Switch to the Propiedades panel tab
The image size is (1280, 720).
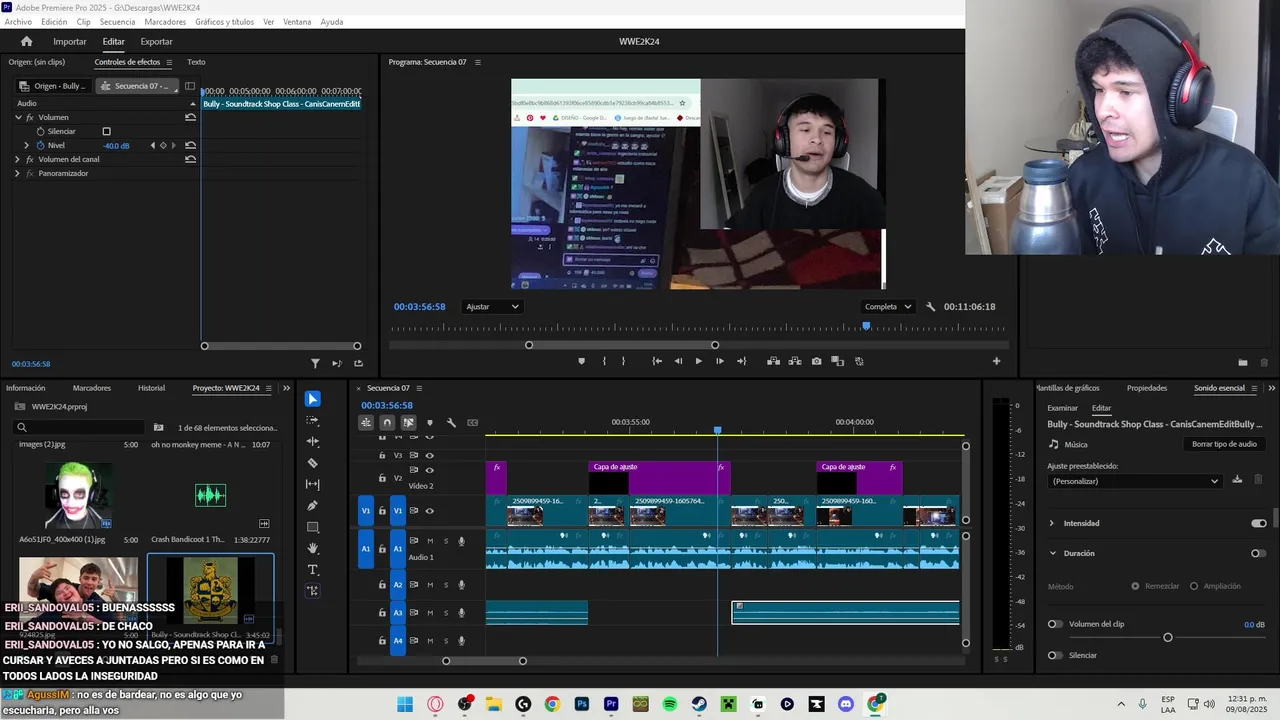pyautogui.click(x=1147, y=388)
